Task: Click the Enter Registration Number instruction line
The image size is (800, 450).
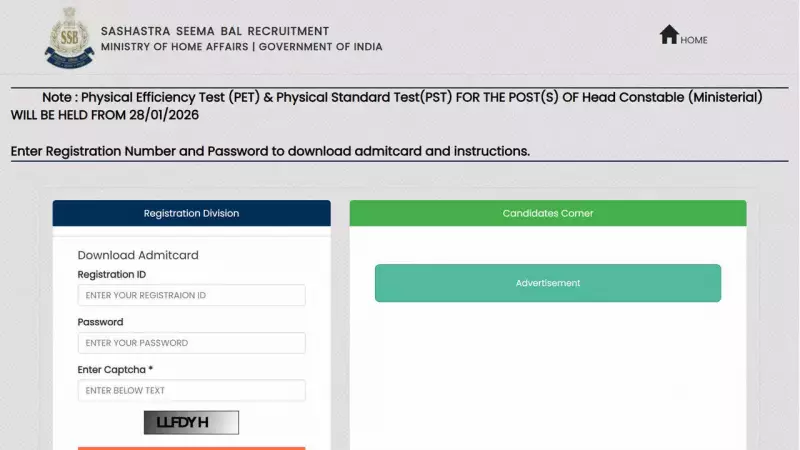Action: coord(270,151)
